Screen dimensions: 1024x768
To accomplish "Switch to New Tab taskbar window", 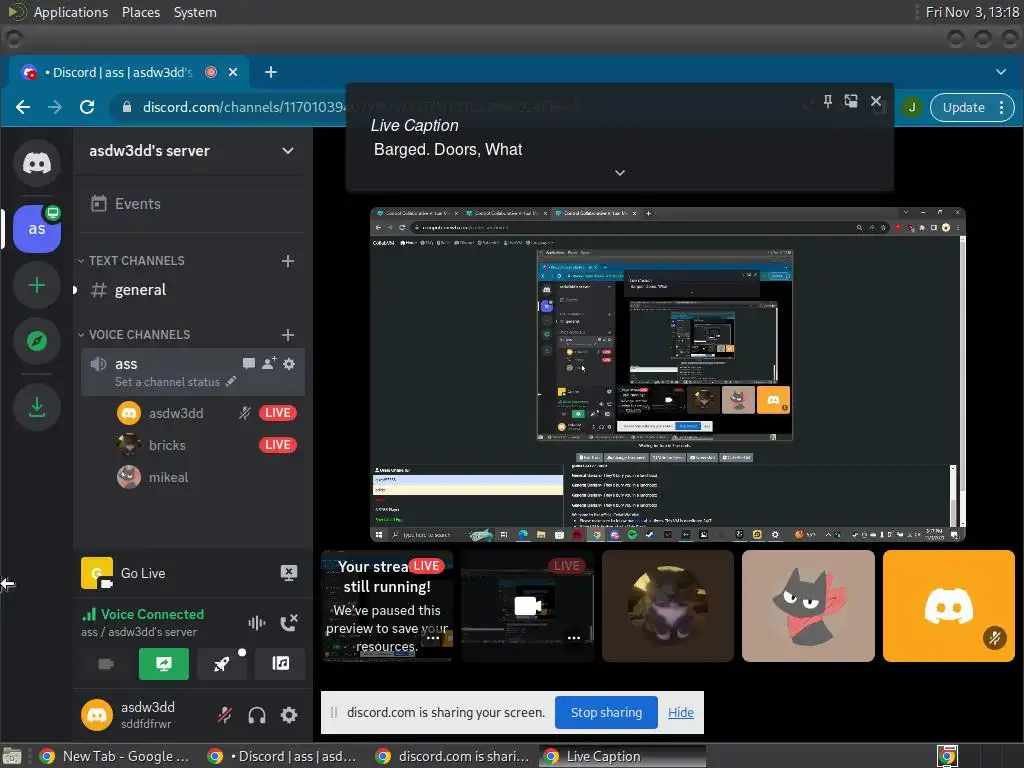I will (115, 756).
